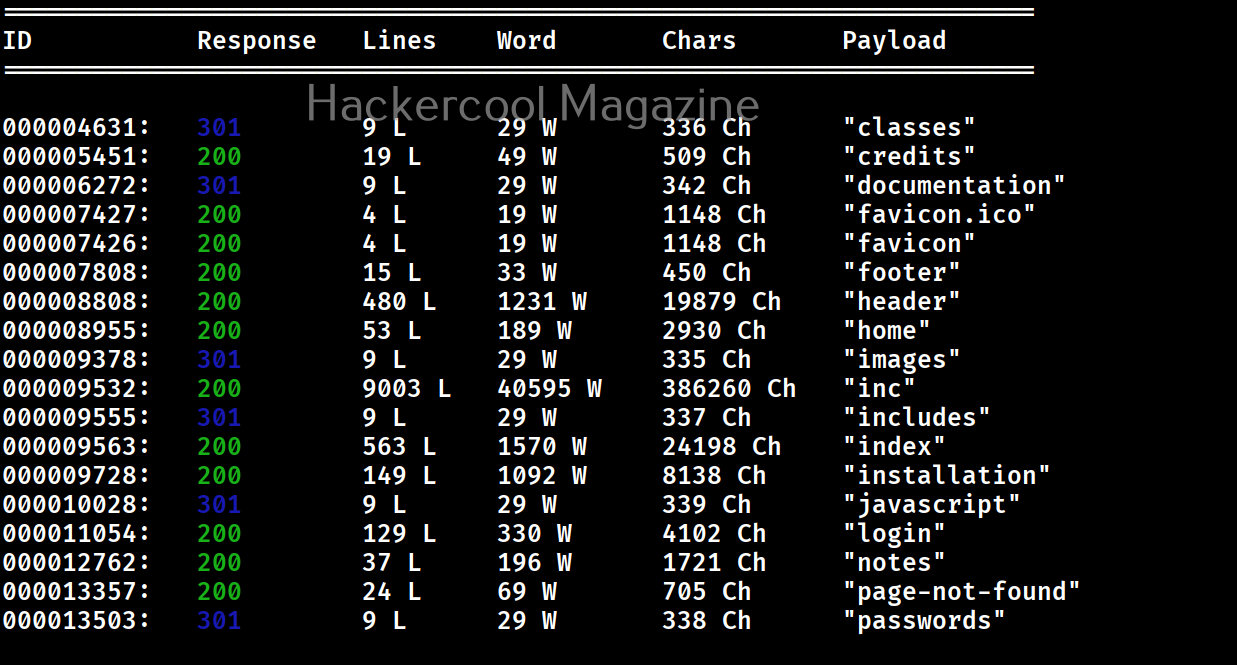Click request ID 000009532
Viewport: 1237px width, 665px height.
pos(76,389)
